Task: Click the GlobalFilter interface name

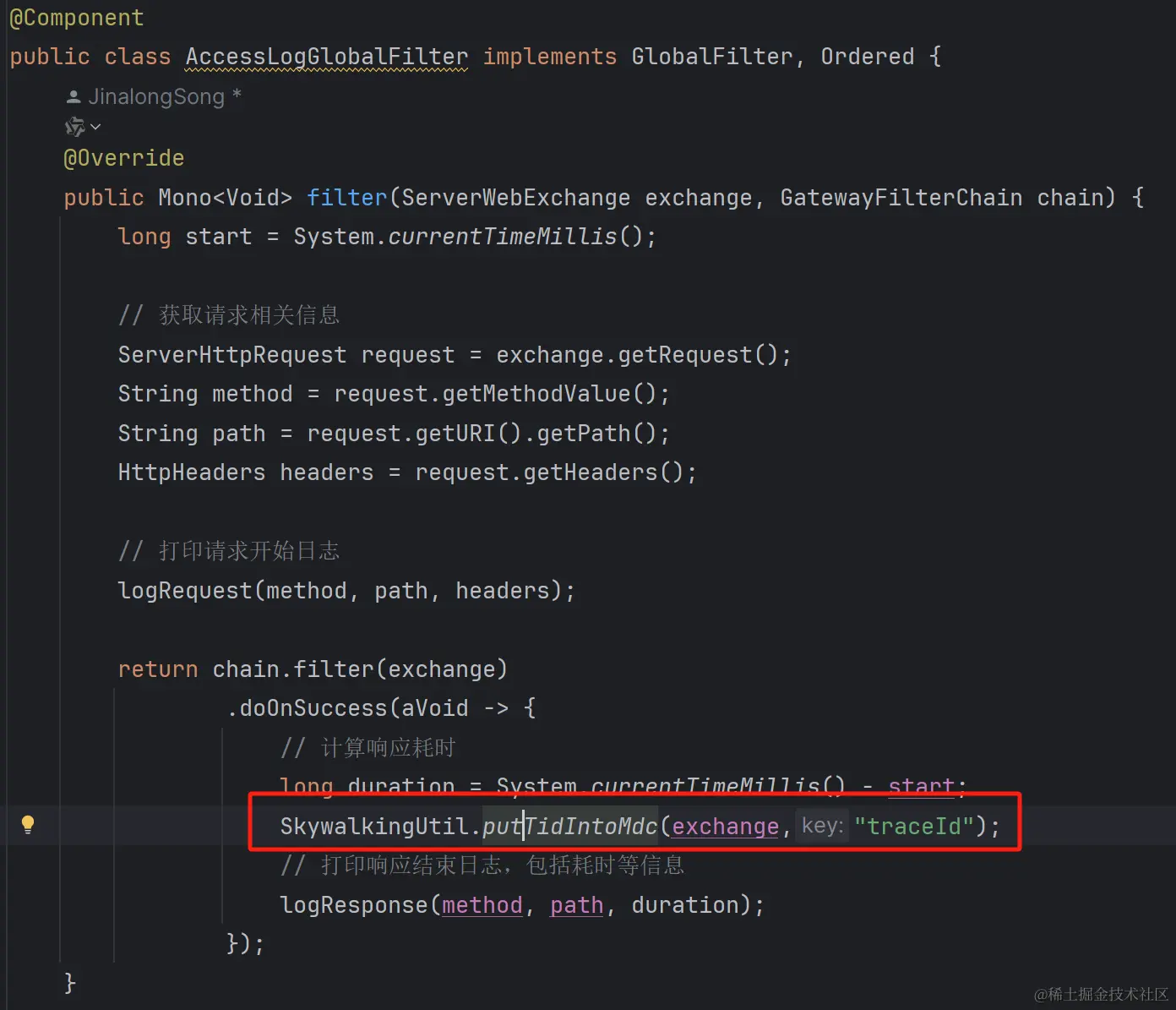Action: coord(710,56)
